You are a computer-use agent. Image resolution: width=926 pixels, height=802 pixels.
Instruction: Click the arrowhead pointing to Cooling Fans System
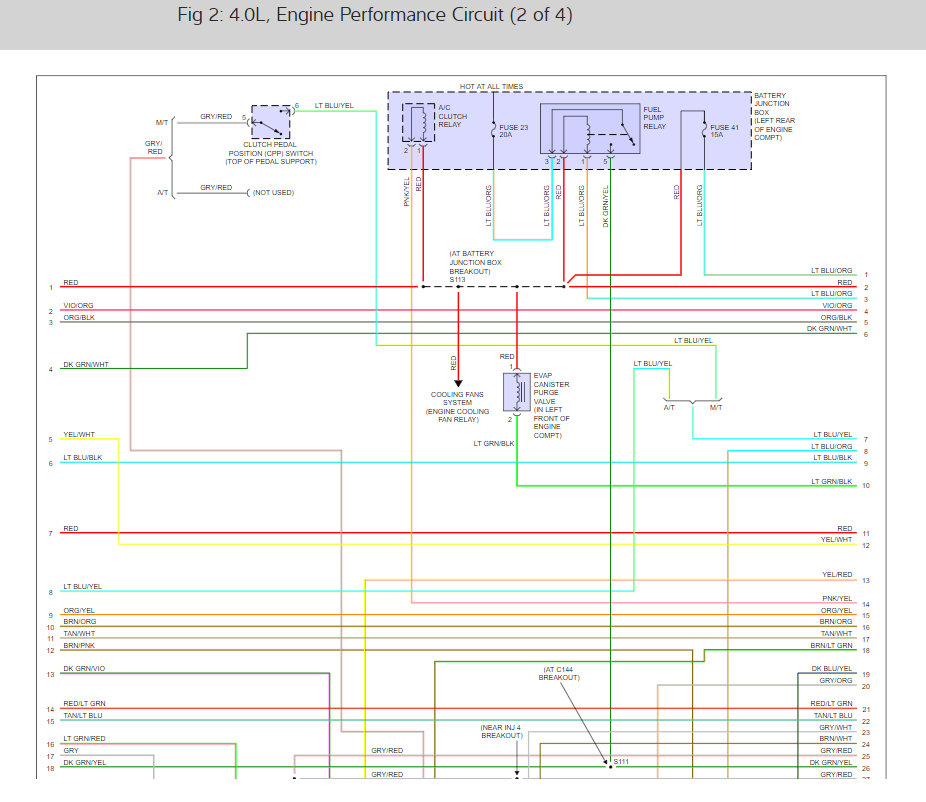pyautogui.click(x=458, y=383)
